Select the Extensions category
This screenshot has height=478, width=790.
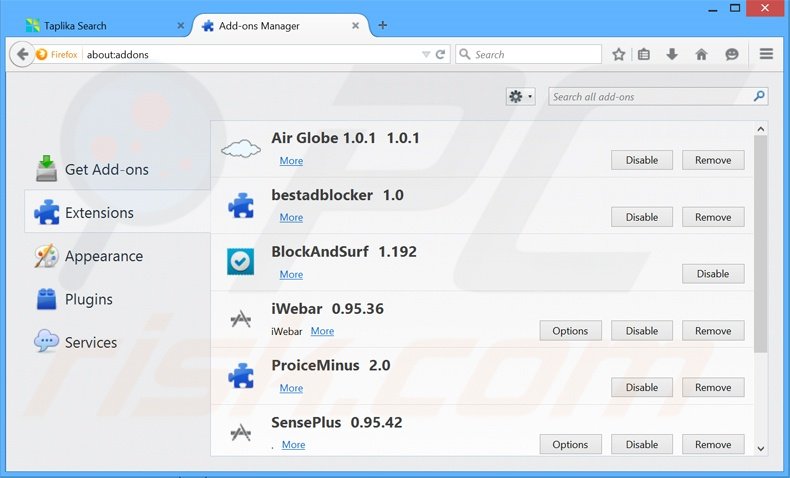tap(117, 212)
